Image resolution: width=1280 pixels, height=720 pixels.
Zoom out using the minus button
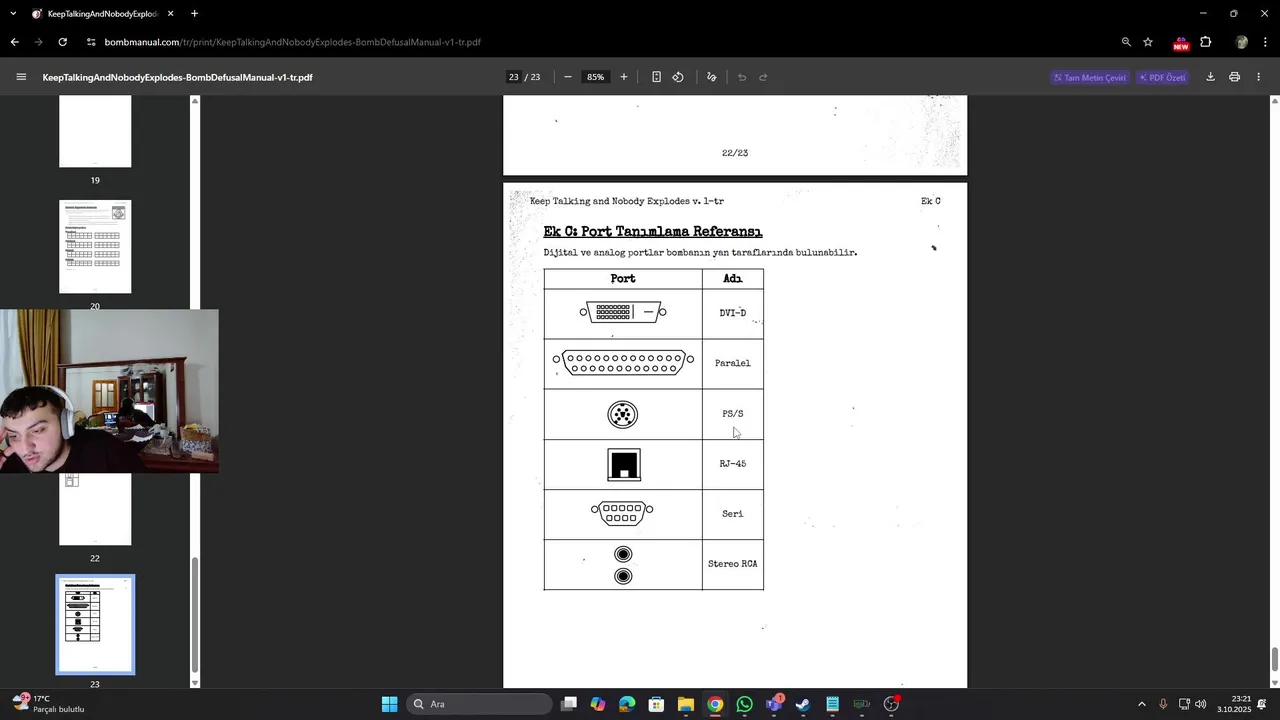(x=568, y=77)
